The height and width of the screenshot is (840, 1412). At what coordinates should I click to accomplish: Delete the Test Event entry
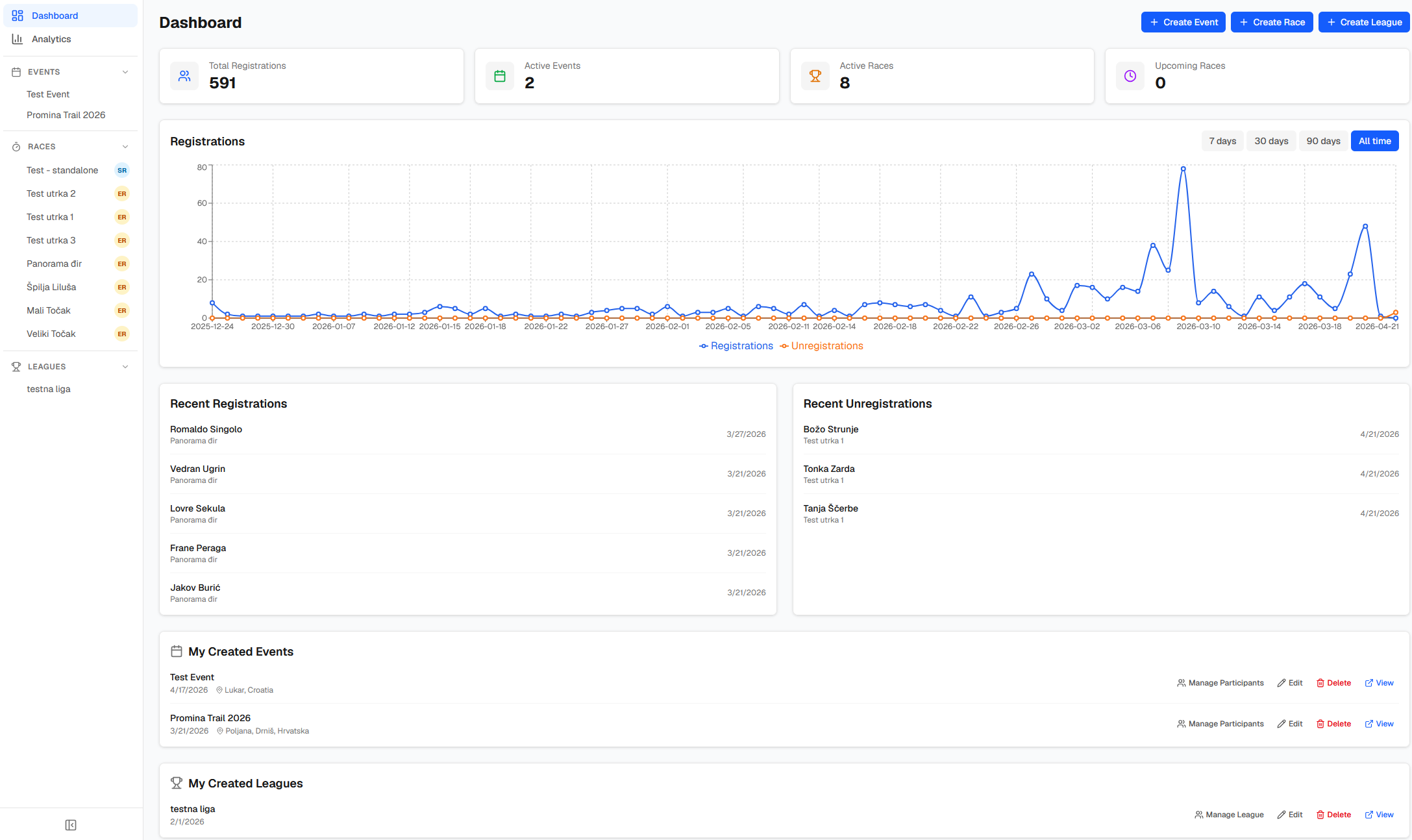tap(1333, 683)
